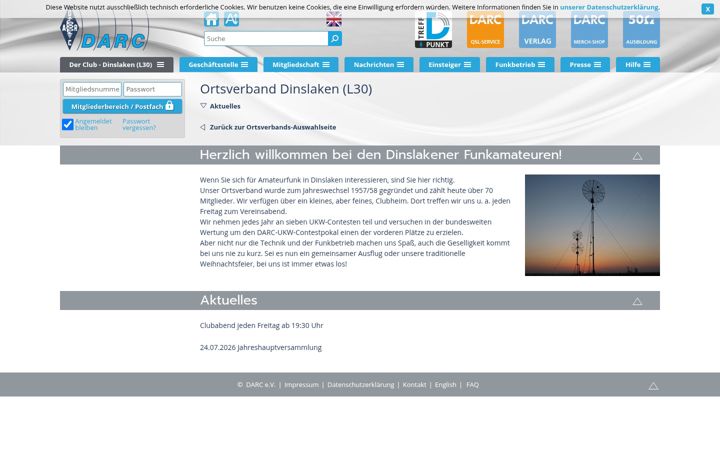The image size is (720, 450).
Task: Open the Hilfe menu
Action: pyautogui.click(x=638, y=65)
